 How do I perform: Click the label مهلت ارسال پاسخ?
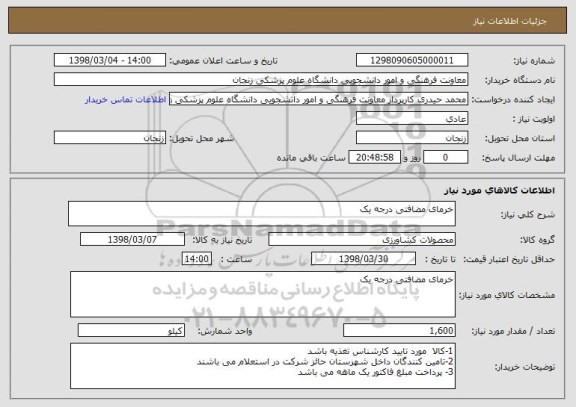pyautogui.click(x=518, y=158)
